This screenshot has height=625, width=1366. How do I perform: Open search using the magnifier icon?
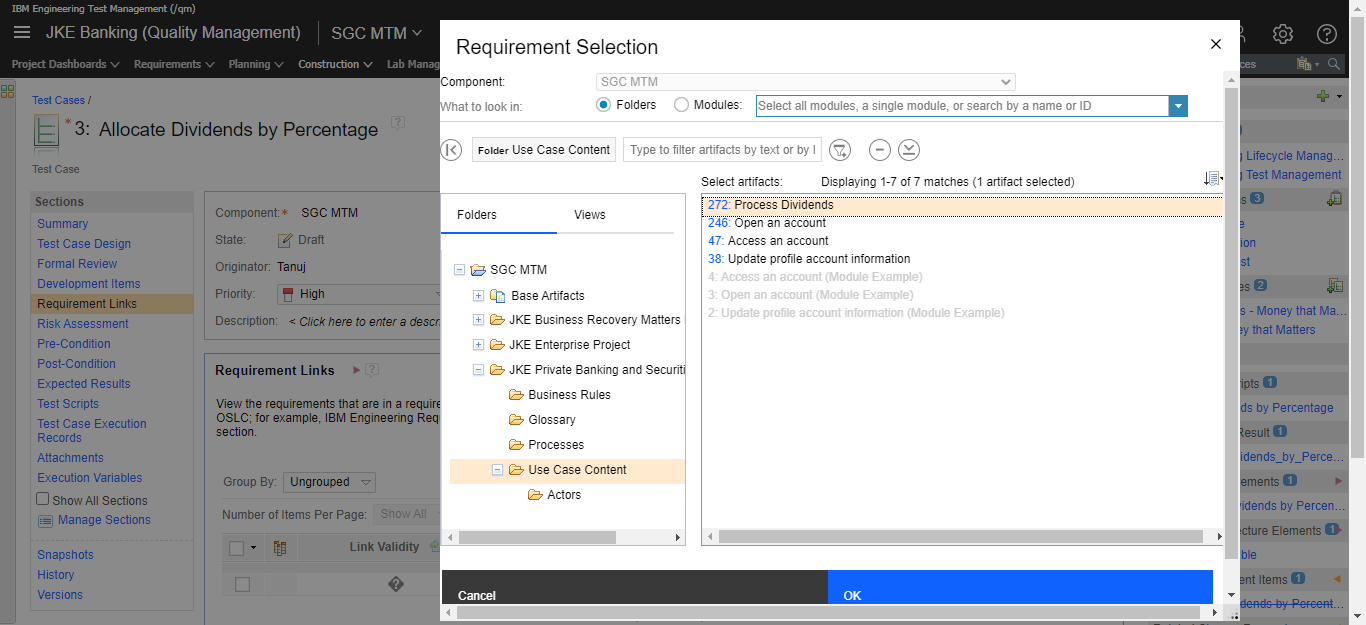(x=1337, y=62)
